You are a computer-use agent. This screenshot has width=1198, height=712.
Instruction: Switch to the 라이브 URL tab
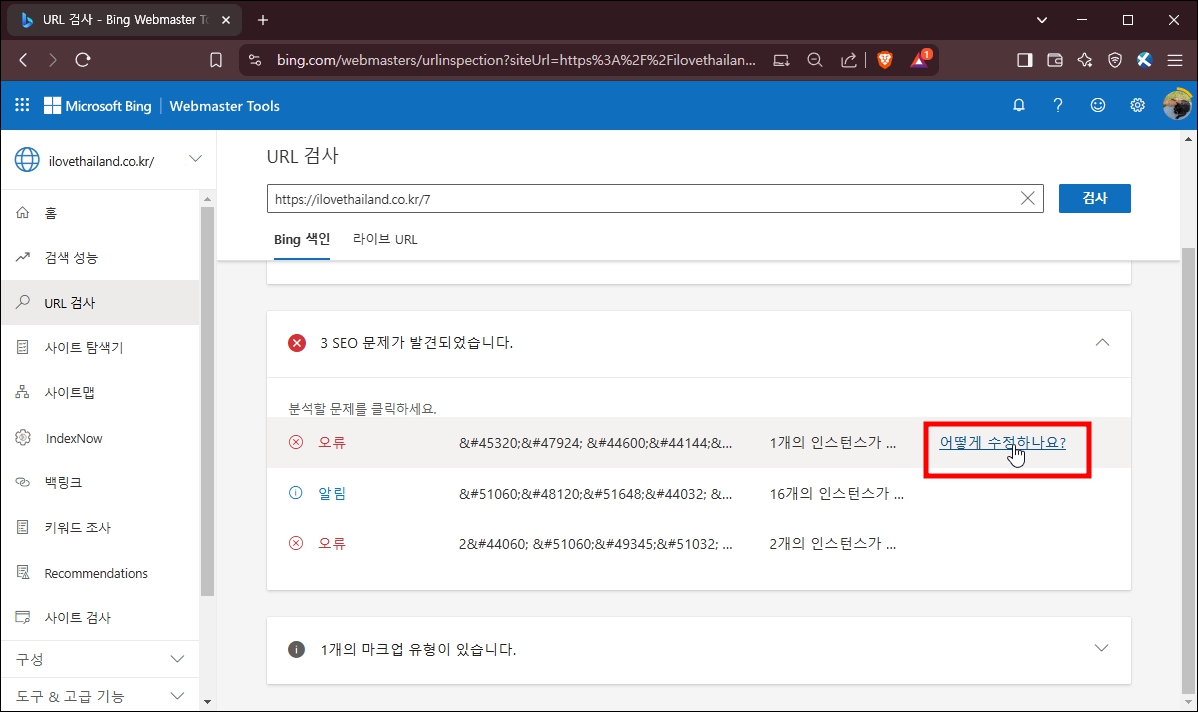pyautogui.click(x=385, y=239)
